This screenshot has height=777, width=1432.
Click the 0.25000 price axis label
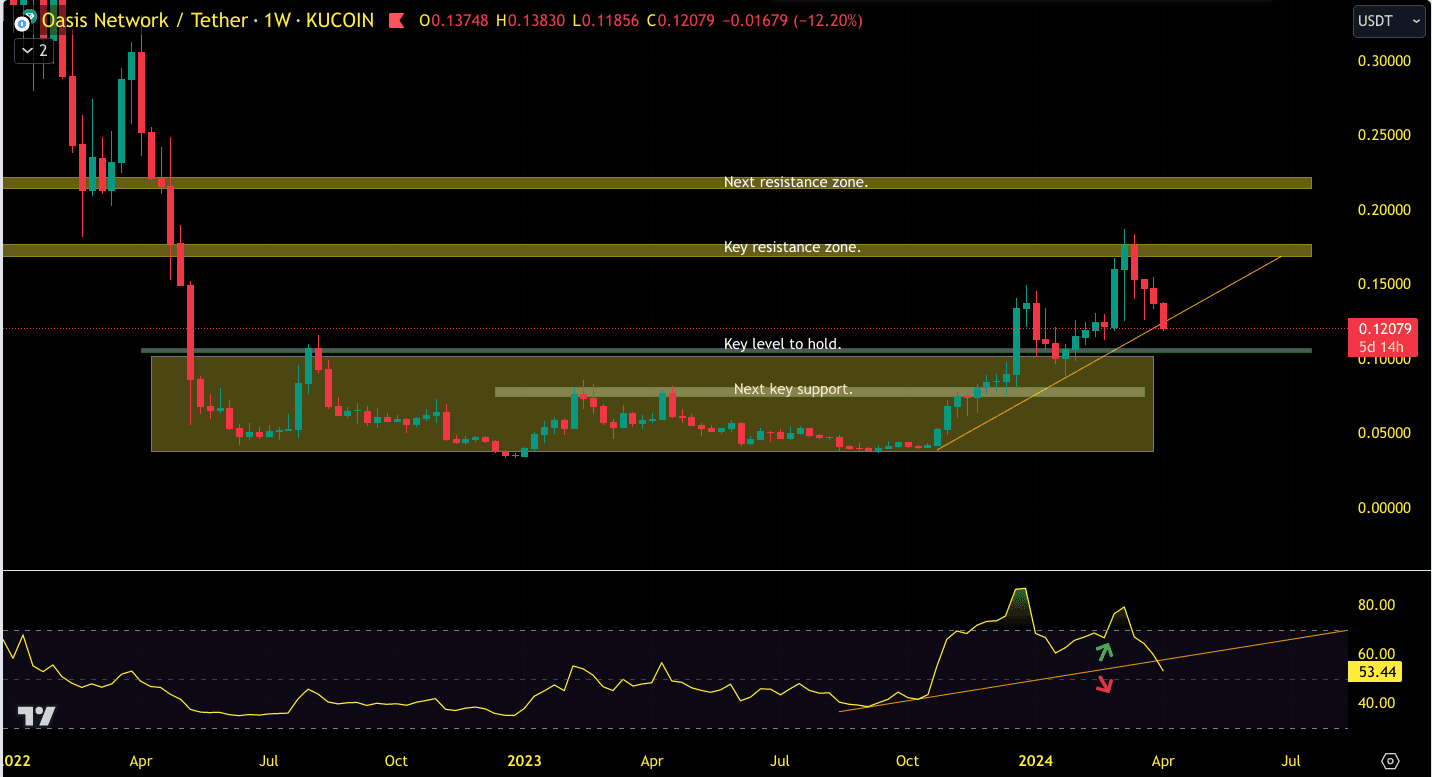coord(1384,135)
